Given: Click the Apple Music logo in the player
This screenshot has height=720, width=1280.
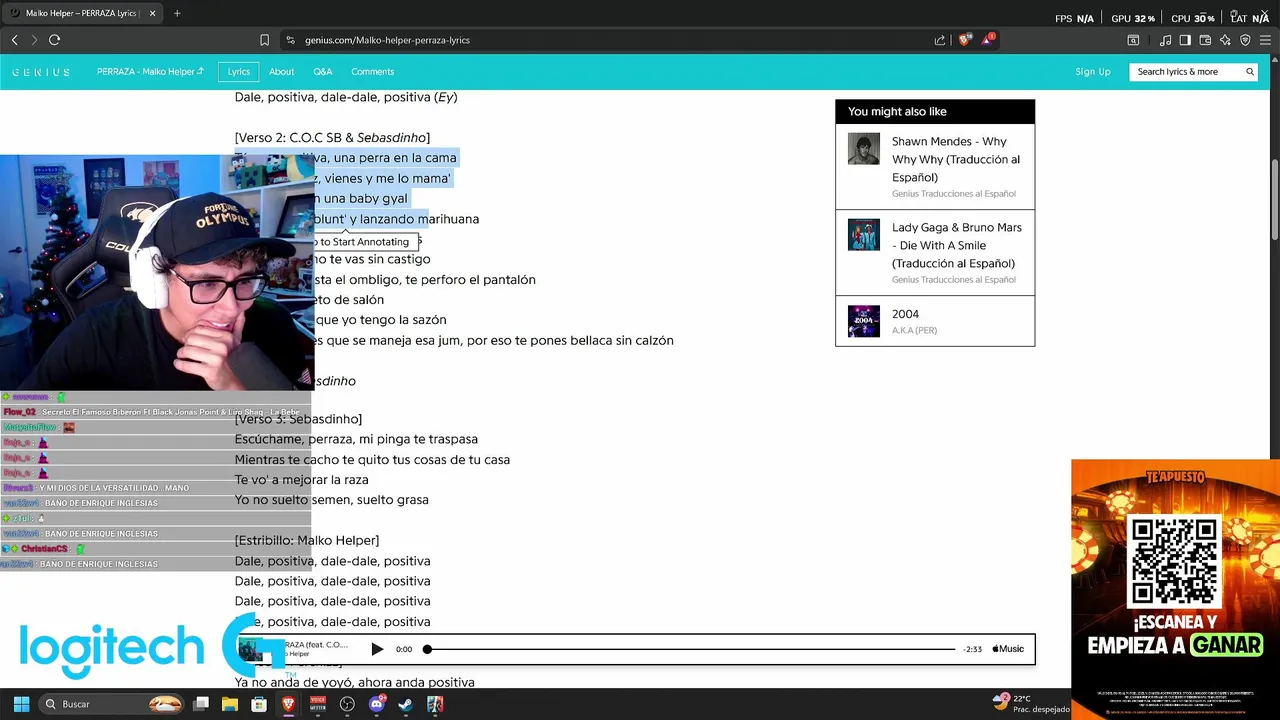Looking at the screenshot, I should 1008,649.
